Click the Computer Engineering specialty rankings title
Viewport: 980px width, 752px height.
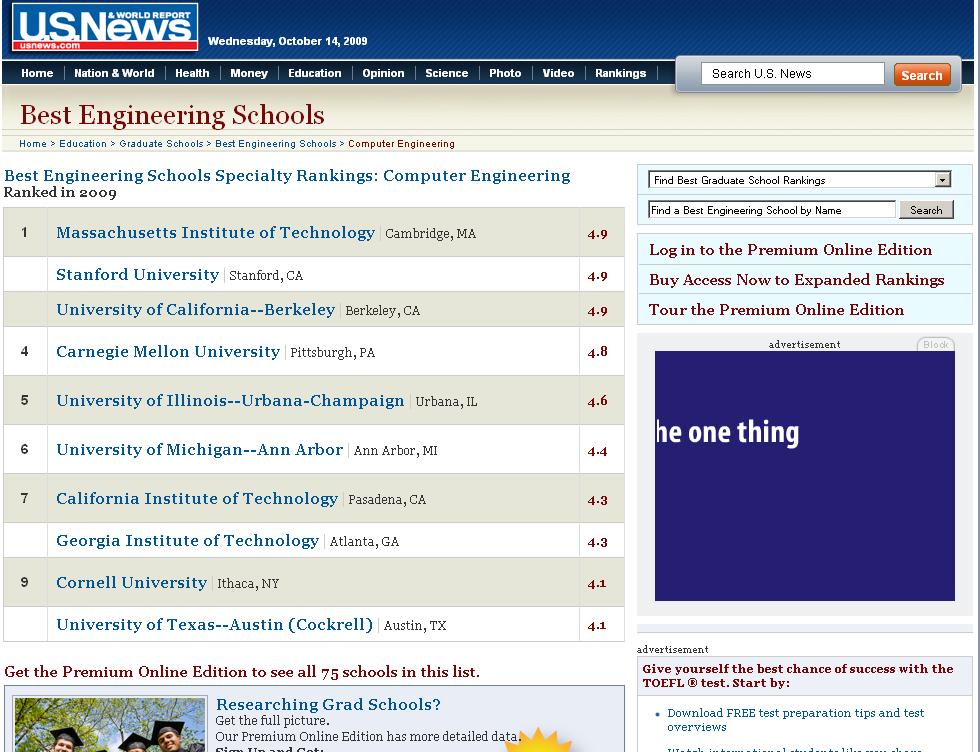[x=287, y=176]
